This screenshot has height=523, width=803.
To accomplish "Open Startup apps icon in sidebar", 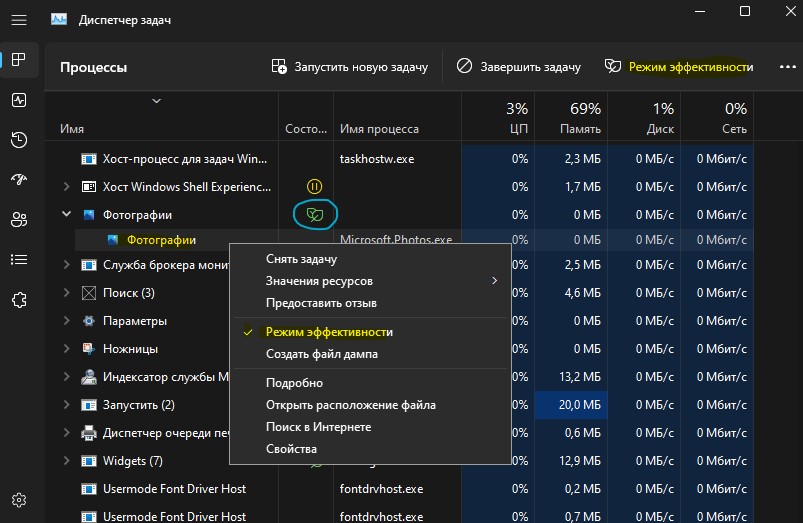I will pyautogui.click(x=19, y=179).
